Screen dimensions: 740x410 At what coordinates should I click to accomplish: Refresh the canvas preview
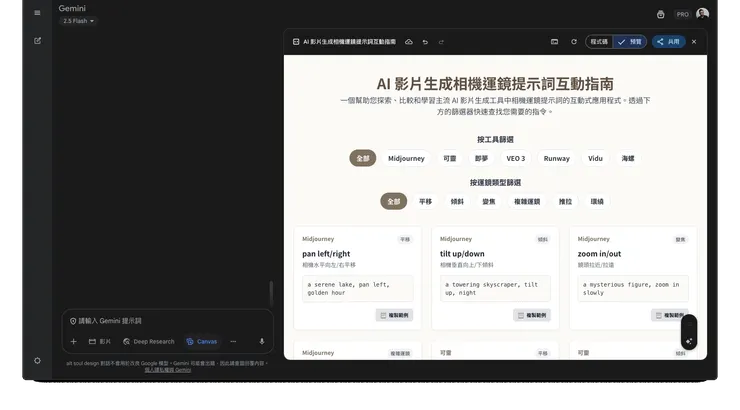574,42
